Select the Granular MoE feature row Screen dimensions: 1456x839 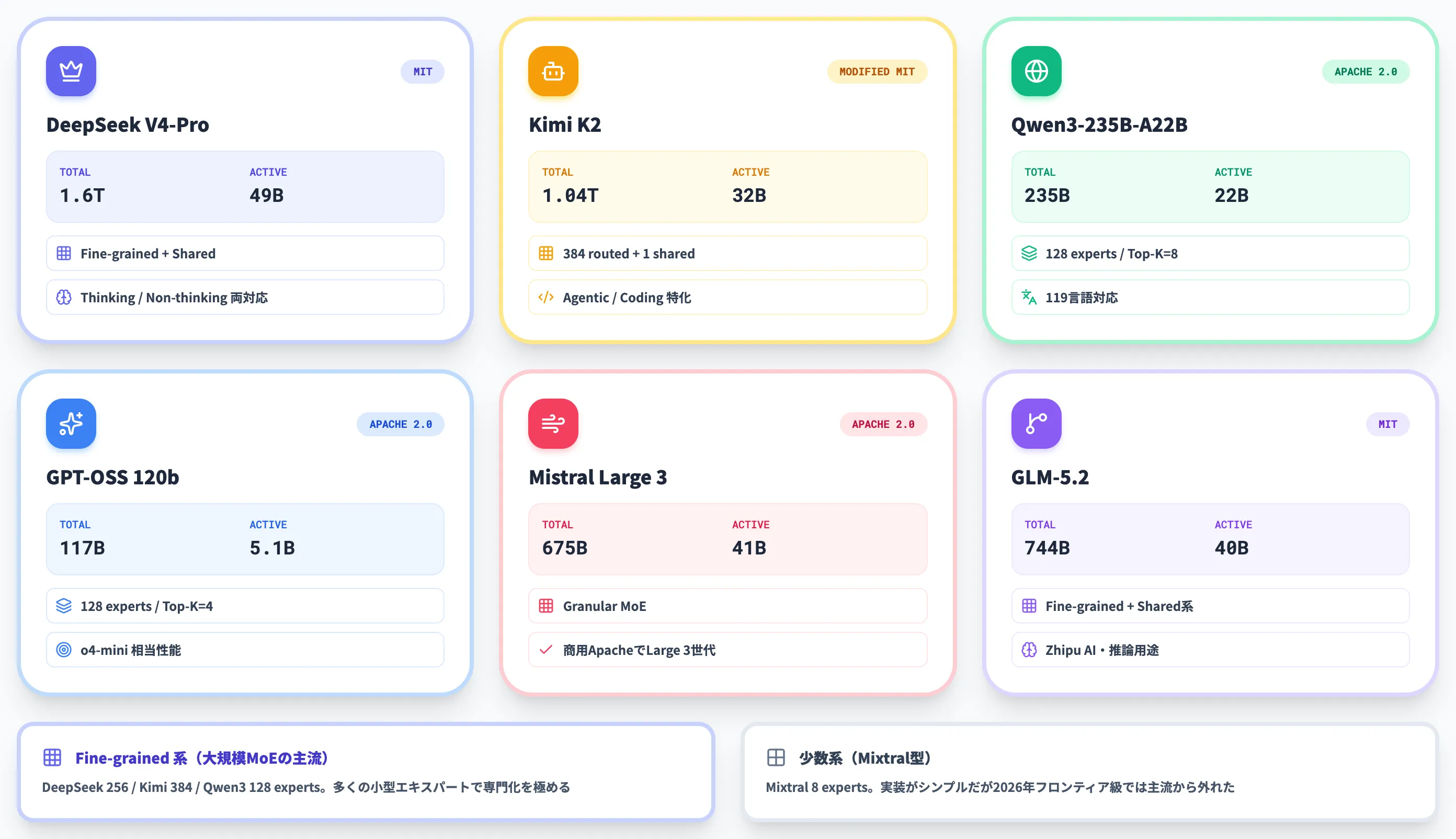point(727,606)
